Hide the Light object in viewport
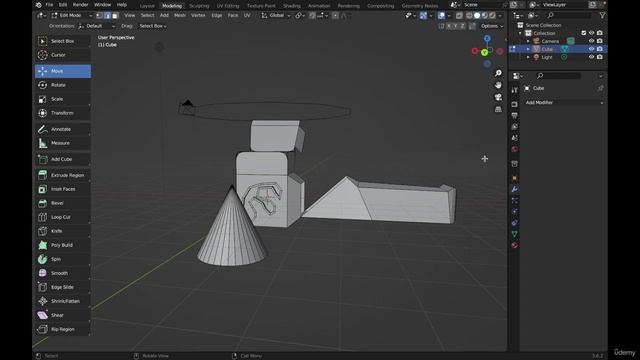Viewport: 640px width, 360px height. tap(591, 57)
